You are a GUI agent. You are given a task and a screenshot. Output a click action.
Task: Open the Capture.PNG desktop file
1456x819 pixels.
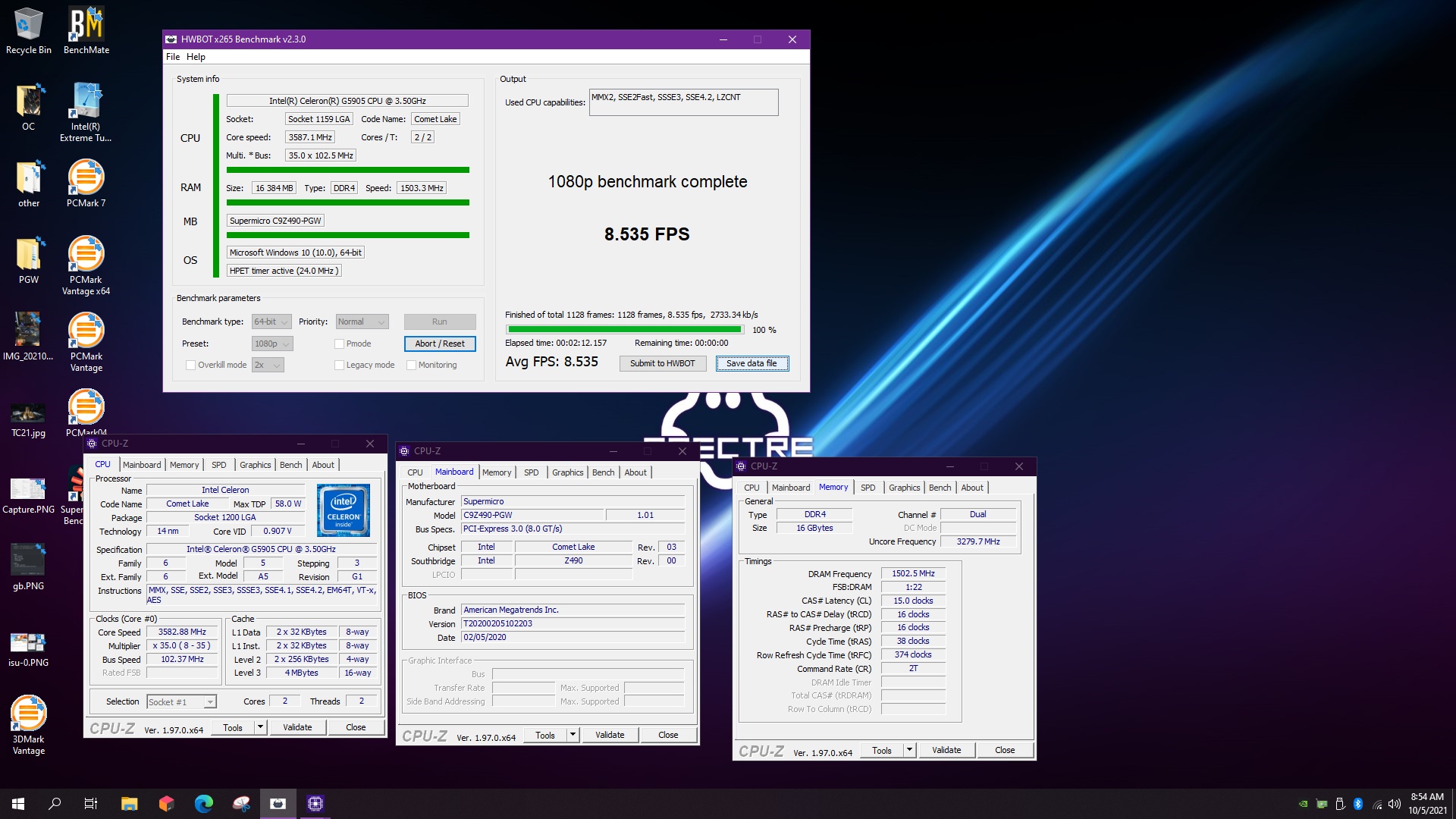(x=28, y=495)
